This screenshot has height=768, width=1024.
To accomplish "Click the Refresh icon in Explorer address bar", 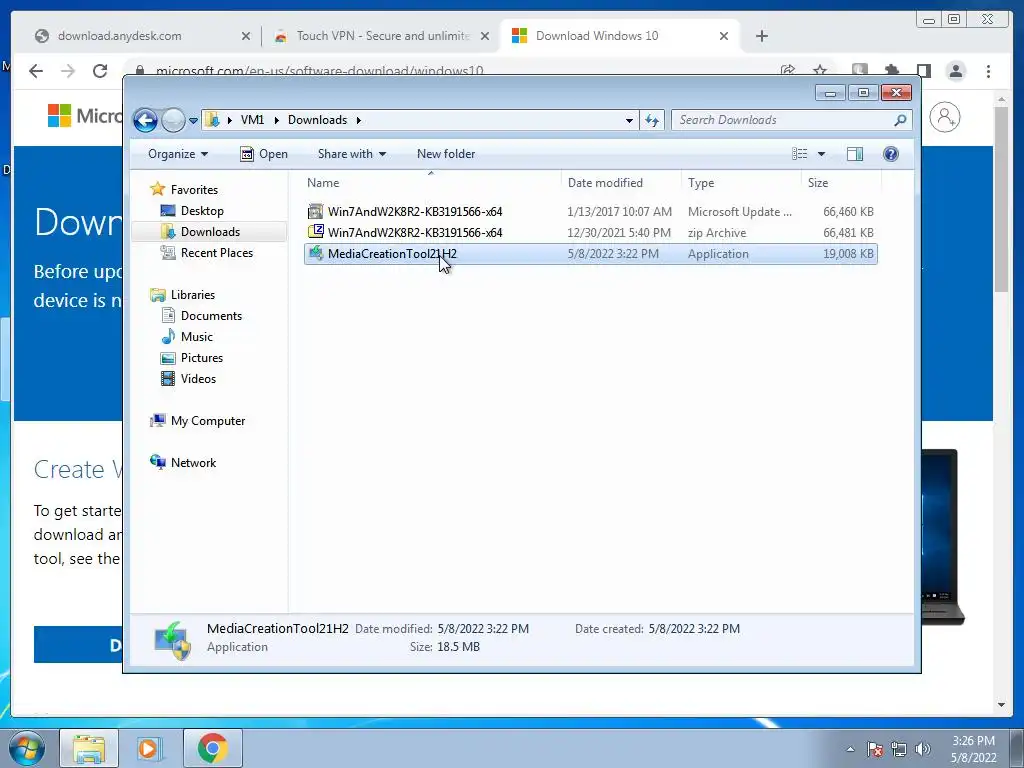I will tap(652, 120).
